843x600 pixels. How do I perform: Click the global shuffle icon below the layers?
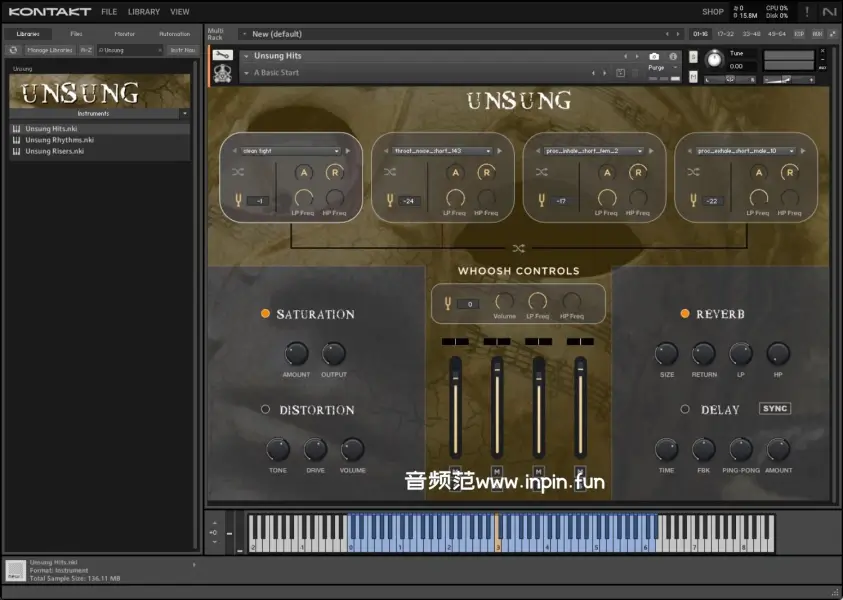pyautogui.click(x=519, y=248)
